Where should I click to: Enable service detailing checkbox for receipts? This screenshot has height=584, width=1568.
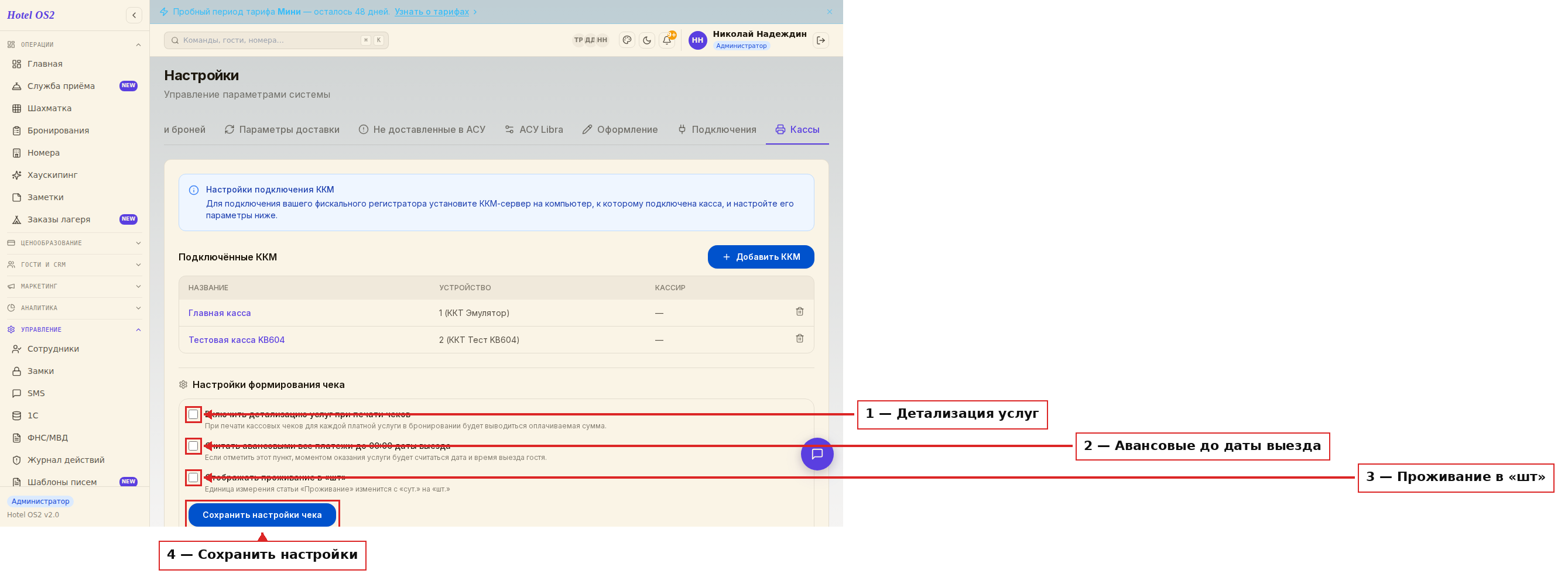coord(193,414)
